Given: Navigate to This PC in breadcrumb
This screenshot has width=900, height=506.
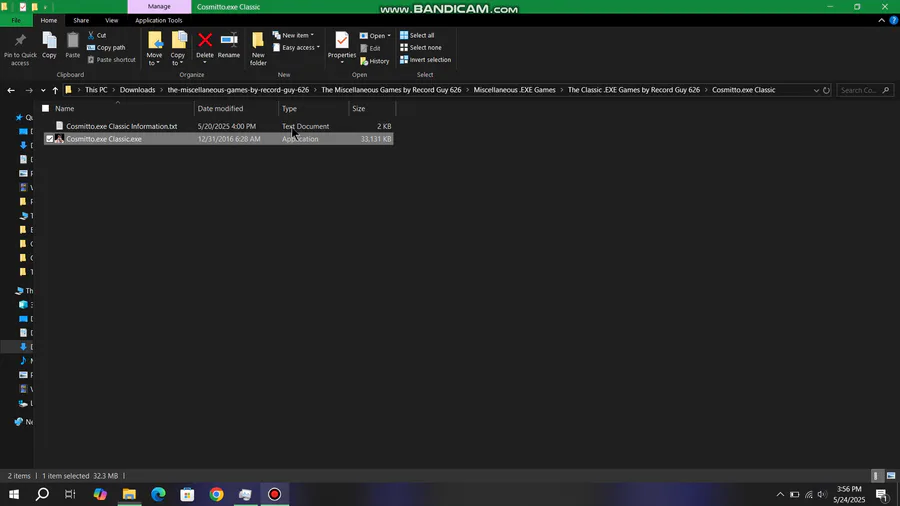Looking at the screenshot, I should click(96, 90).
